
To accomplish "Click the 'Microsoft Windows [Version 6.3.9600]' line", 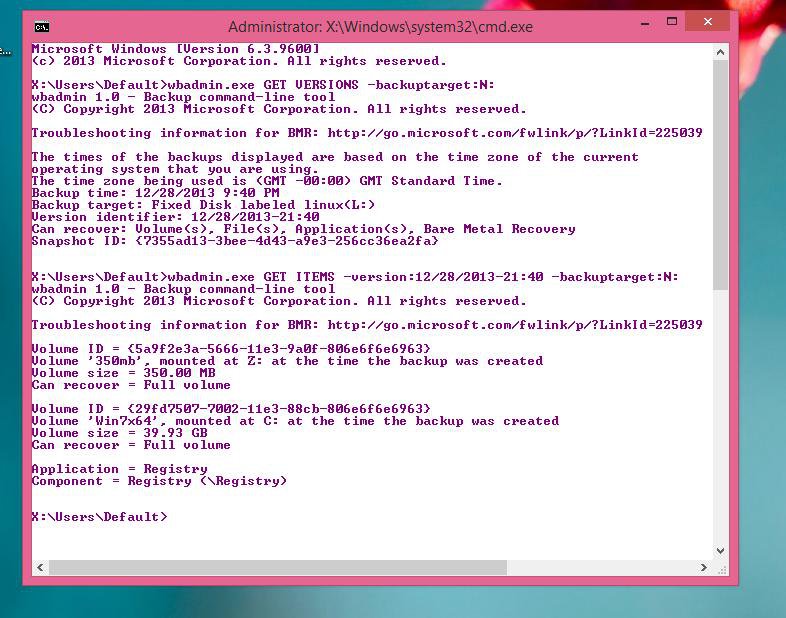I will (x=175, y=49).
